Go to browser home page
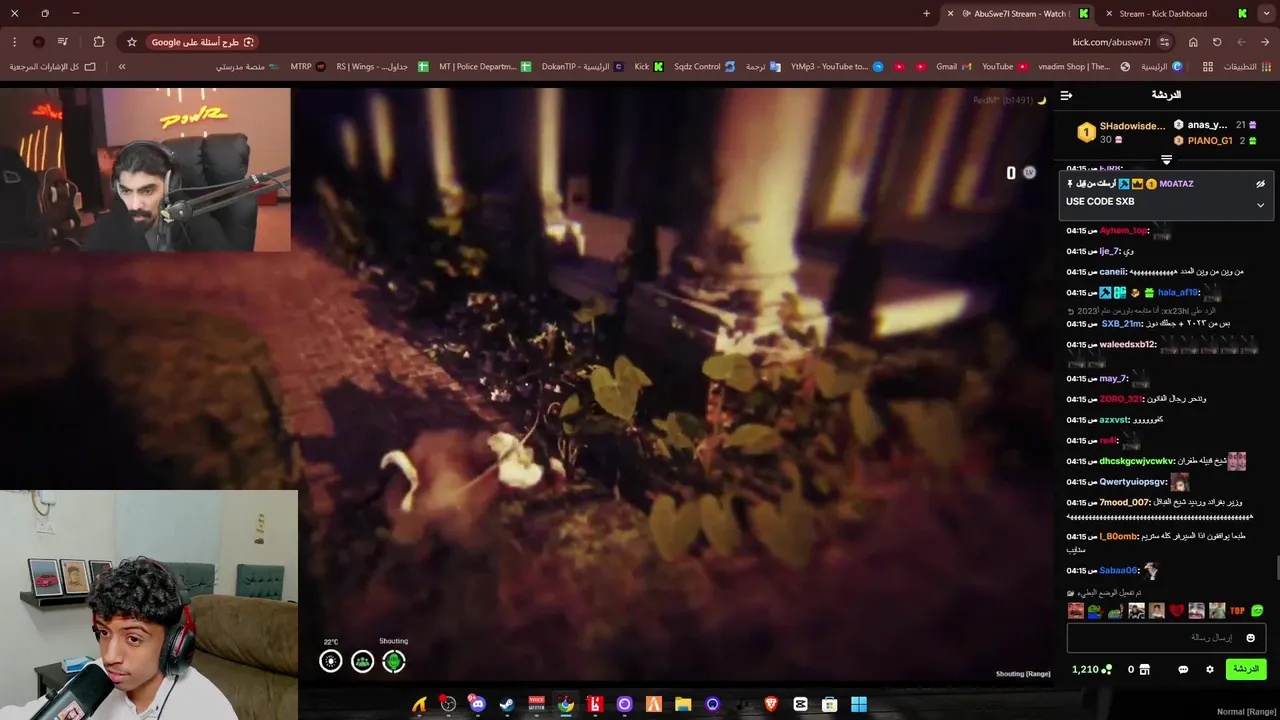This screenshot has width=1280, height=720. click(x=1193, y=42)
